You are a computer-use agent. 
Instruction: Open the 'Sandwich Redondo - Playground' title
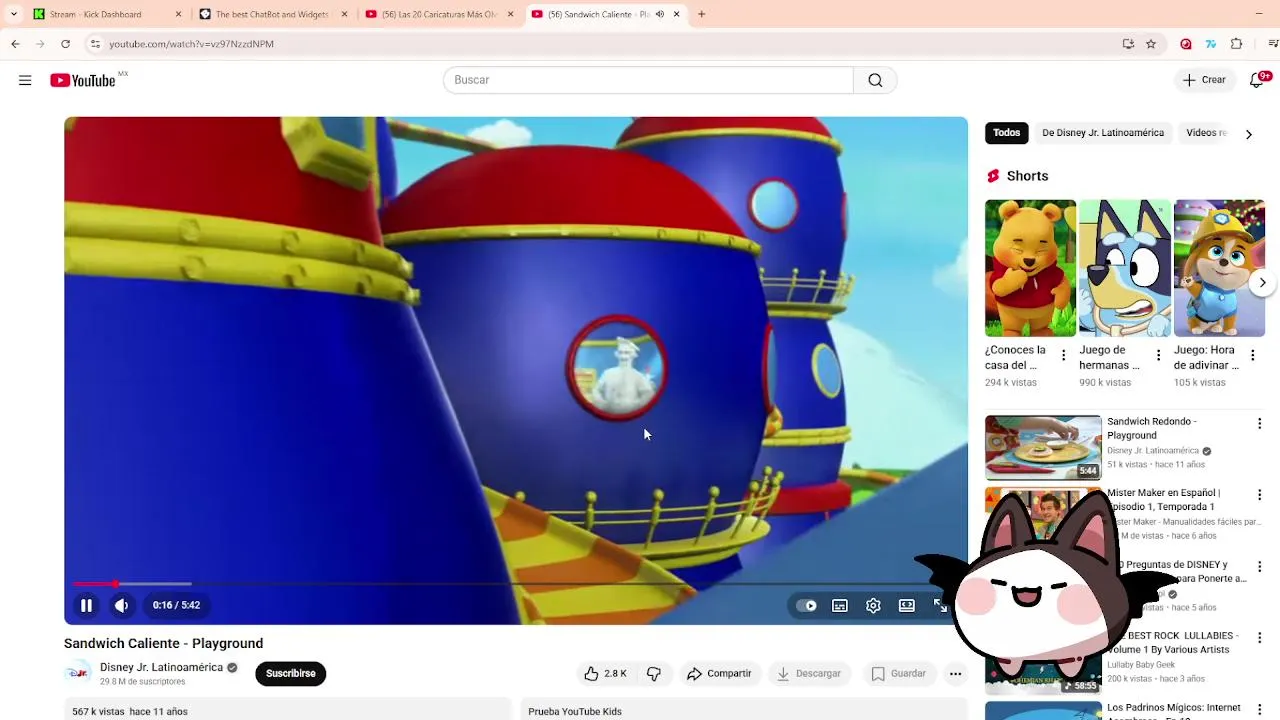1152,429
